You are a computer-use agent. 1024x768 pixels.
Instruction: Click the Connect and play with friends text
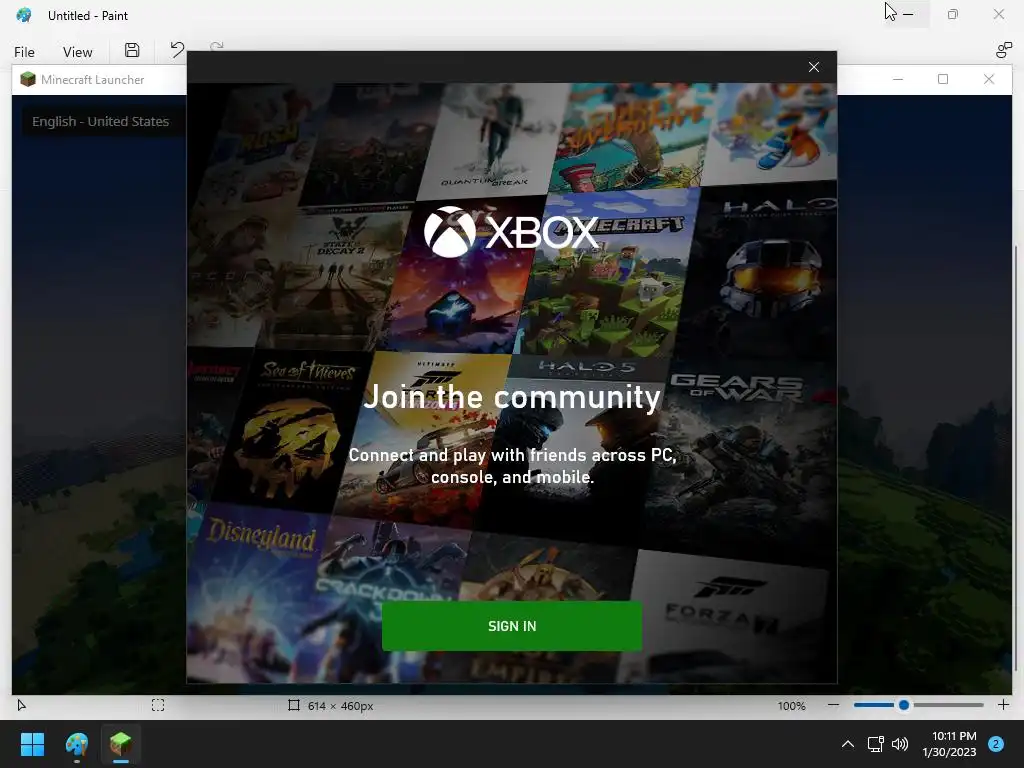click(512, 466)
